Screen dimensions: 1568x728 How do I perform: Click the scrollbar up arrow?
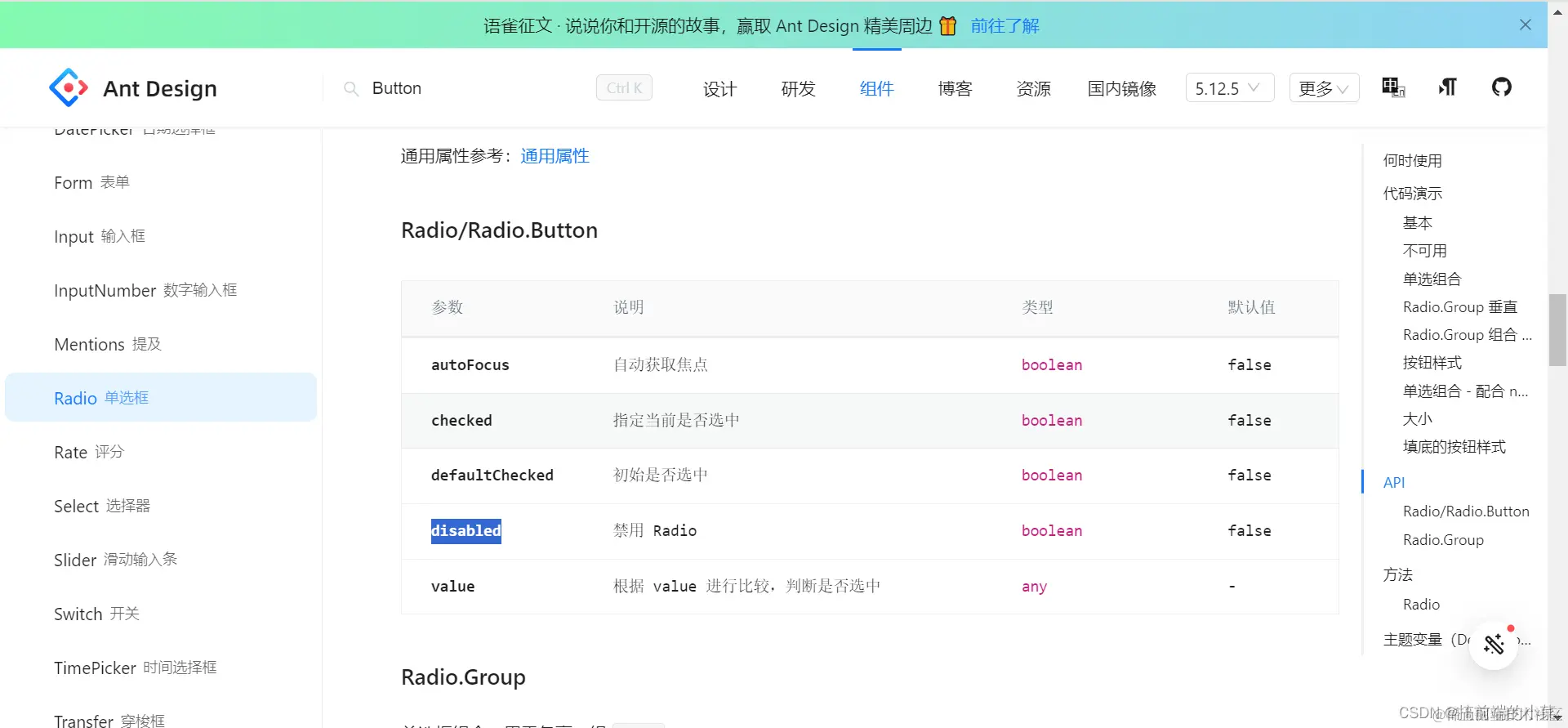coord(1557,11)
